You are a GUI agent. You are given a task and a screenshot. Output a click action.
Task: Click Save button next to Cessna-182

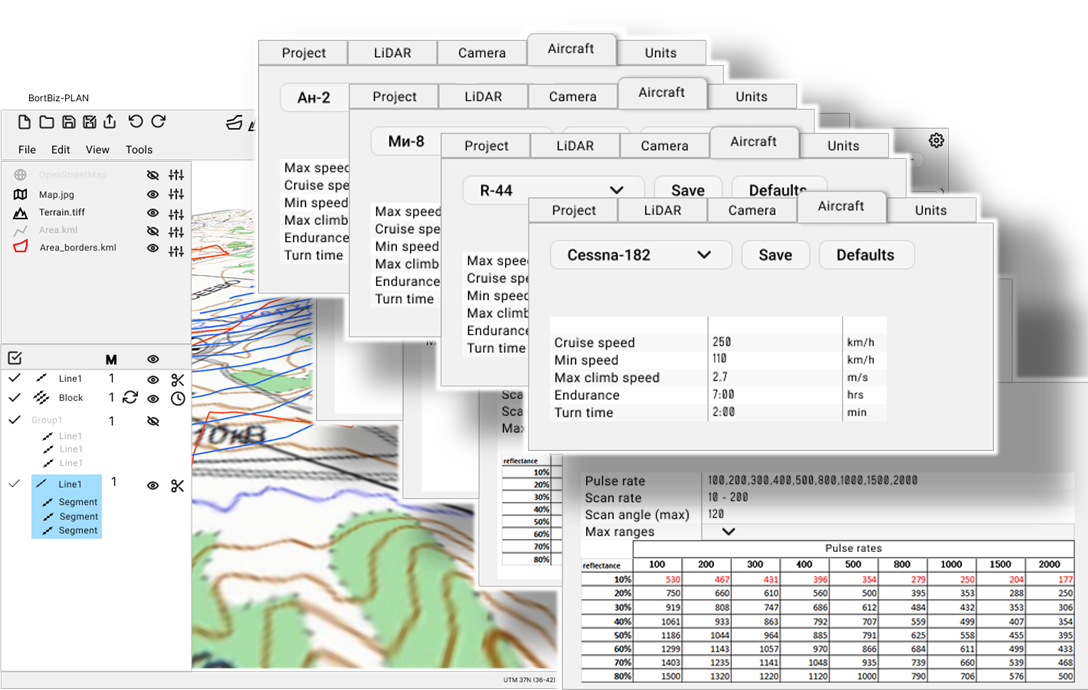coord(775,255)
